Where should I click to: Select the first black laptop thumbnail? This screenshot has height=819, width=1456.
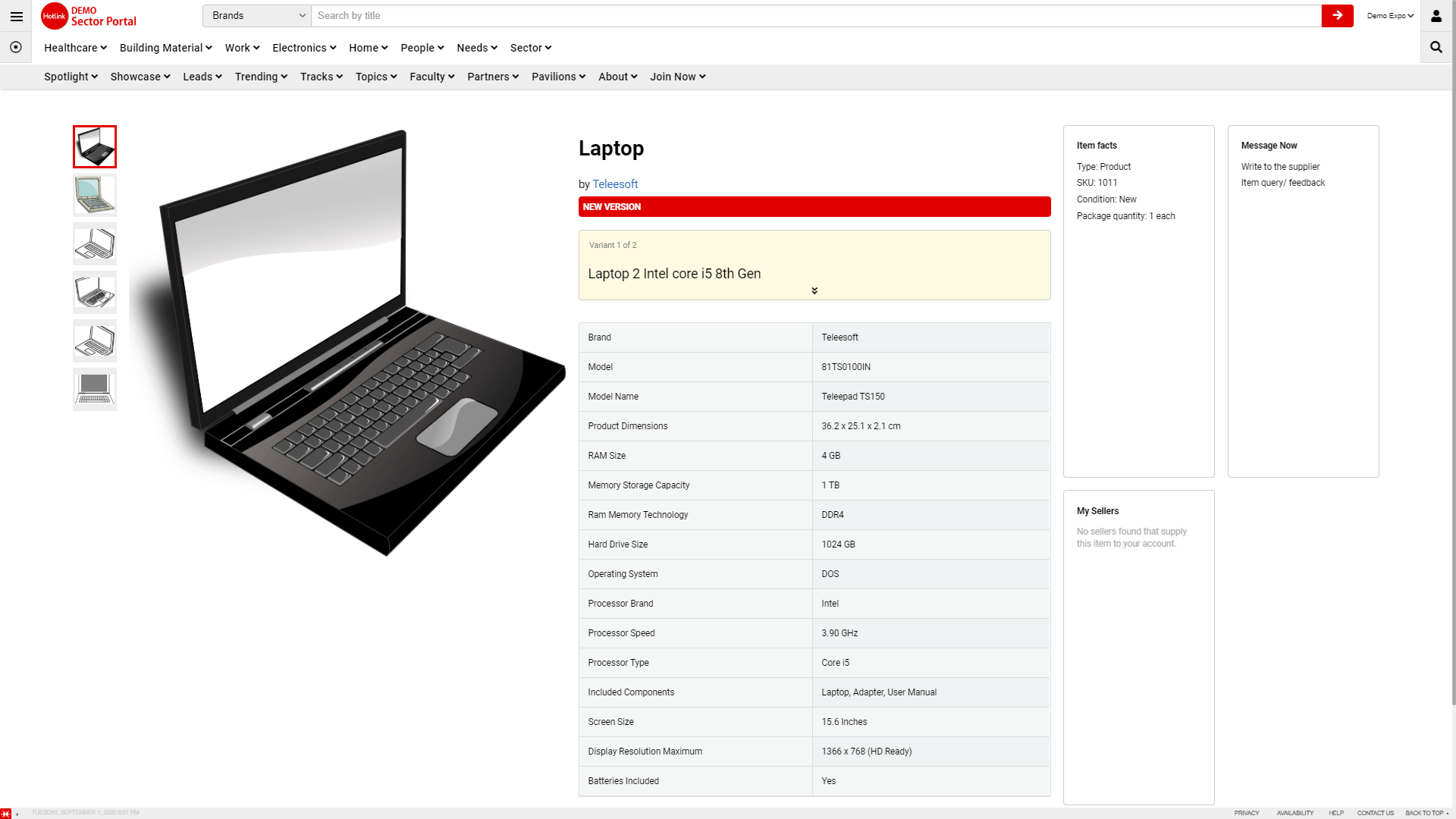click(x=95, y=147)
